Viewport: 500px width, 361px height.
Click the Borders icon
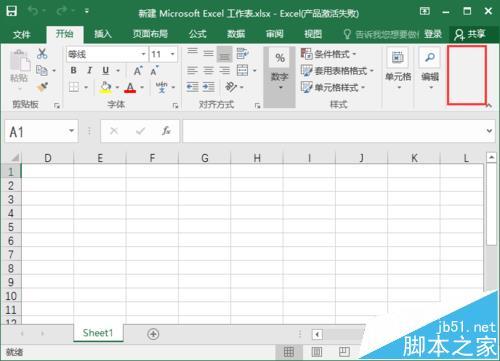pos(74,87)
